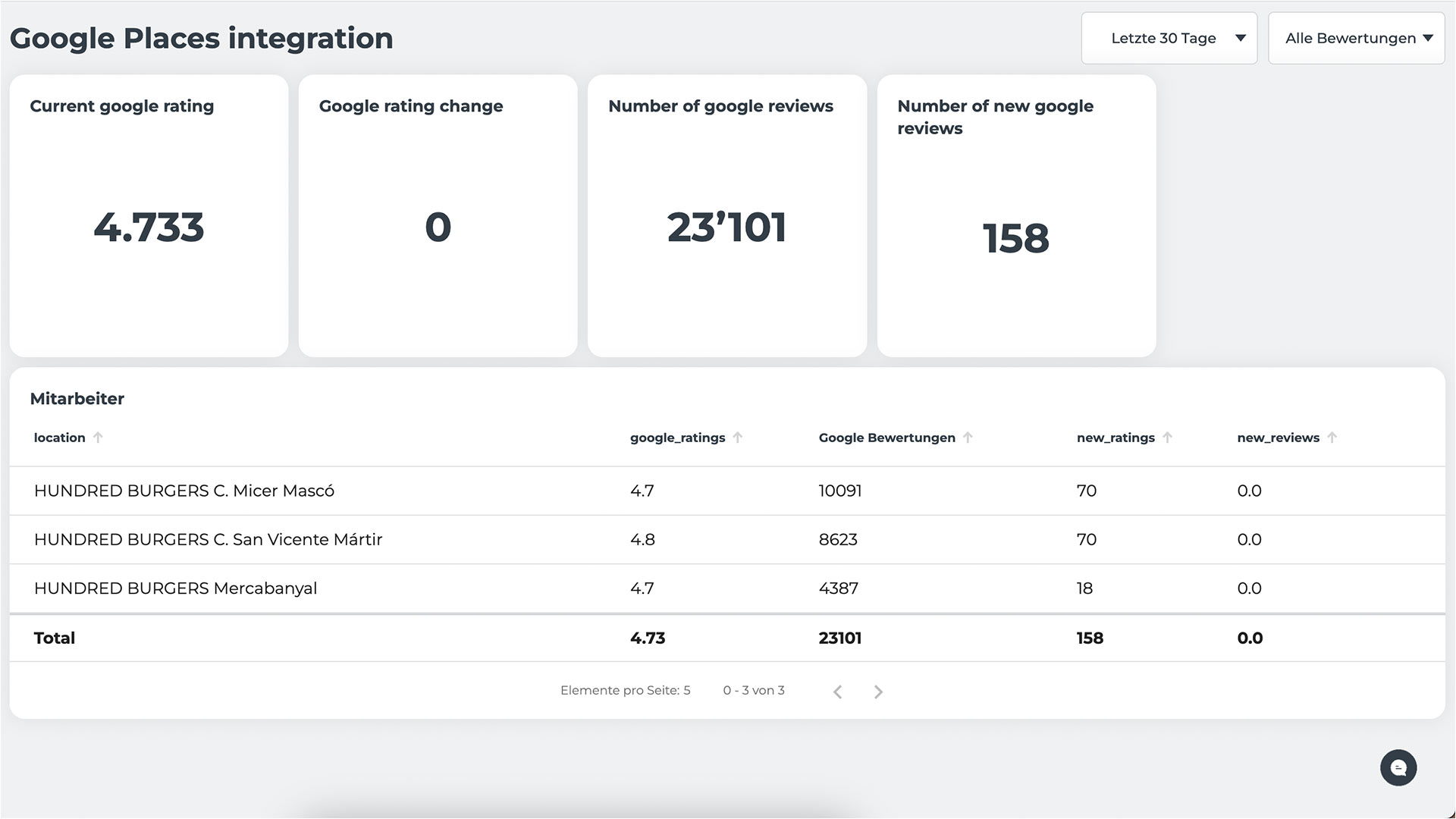Click the new_reviews column header

pyautogui.click(x=1278, y=438)
